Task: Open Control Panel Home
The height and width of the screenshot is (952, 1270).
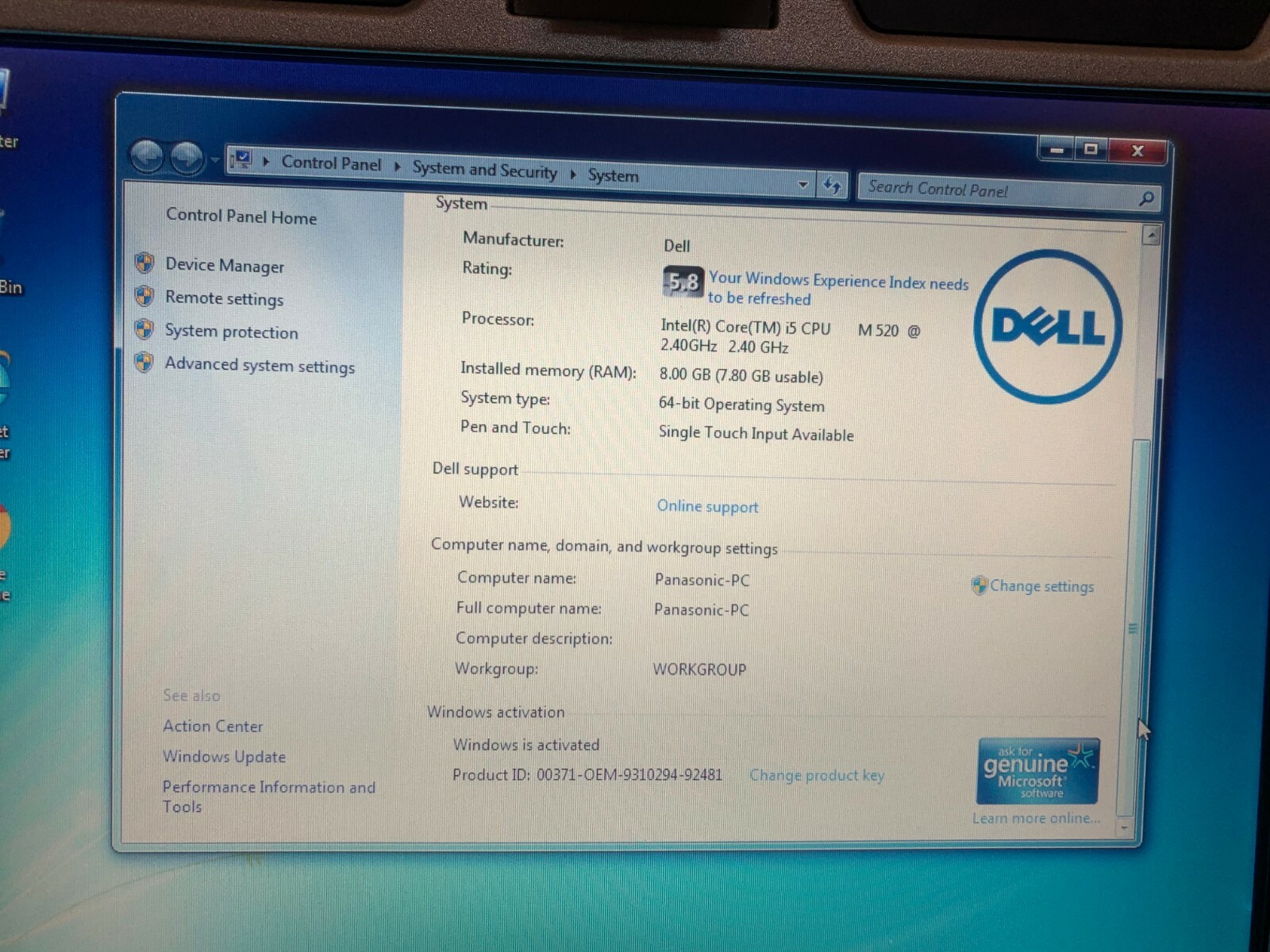Action: [241, 216]
